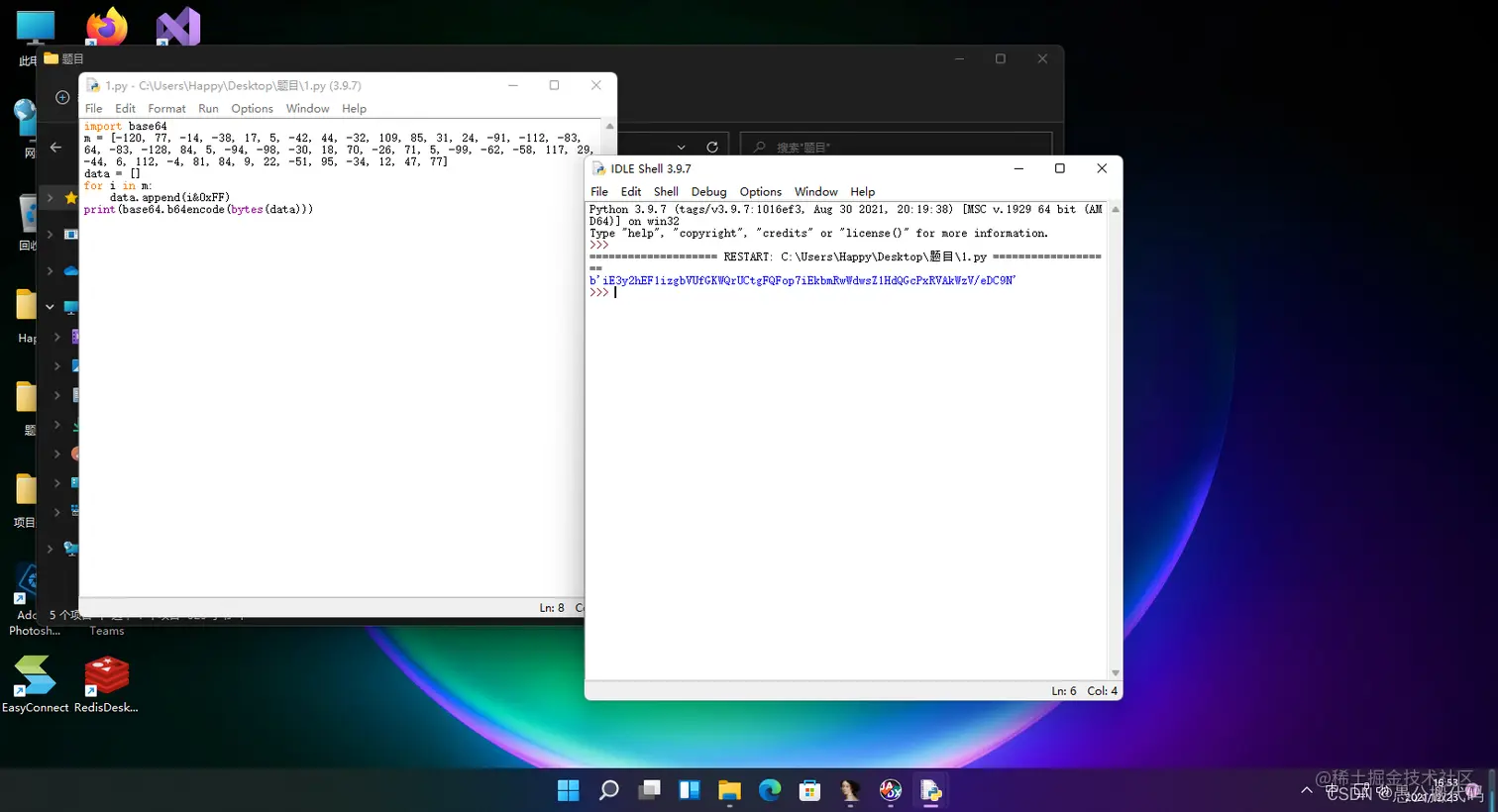The height and width of the screenshot is (812, 1498).
Task: Click the 'import base64' line in editor
Action: [126, 126]
